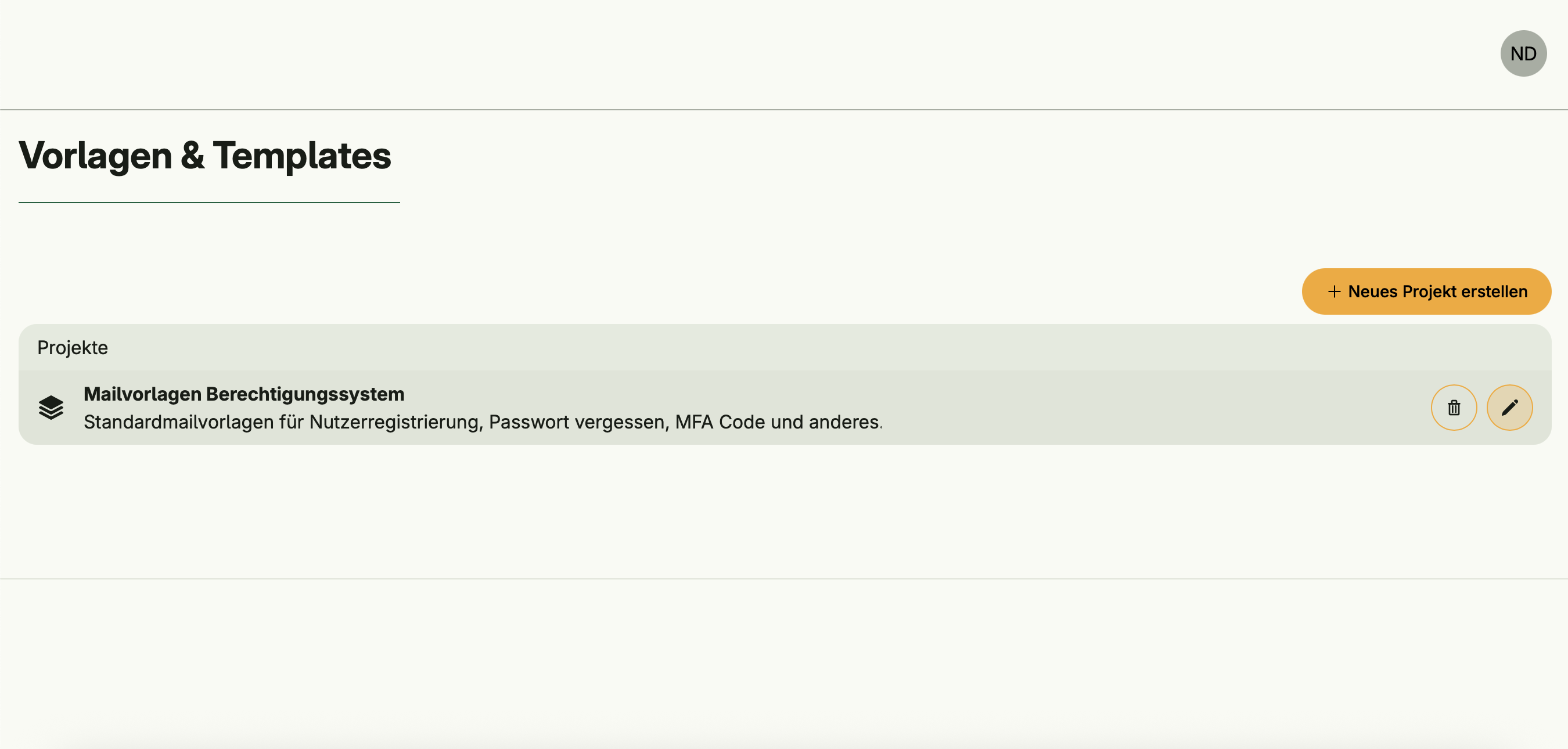The image size is (1568, 749).
Task: Click the word Berechtigungssystem in the project title
Action: tap(305, 394)
